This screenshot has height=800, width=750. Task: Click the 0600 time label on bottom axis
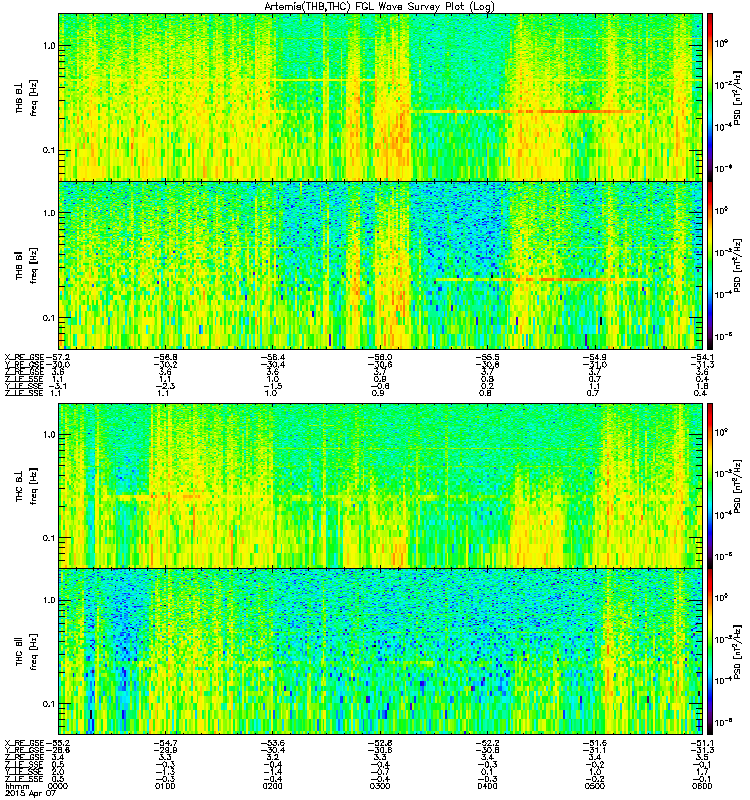point(702,786)
